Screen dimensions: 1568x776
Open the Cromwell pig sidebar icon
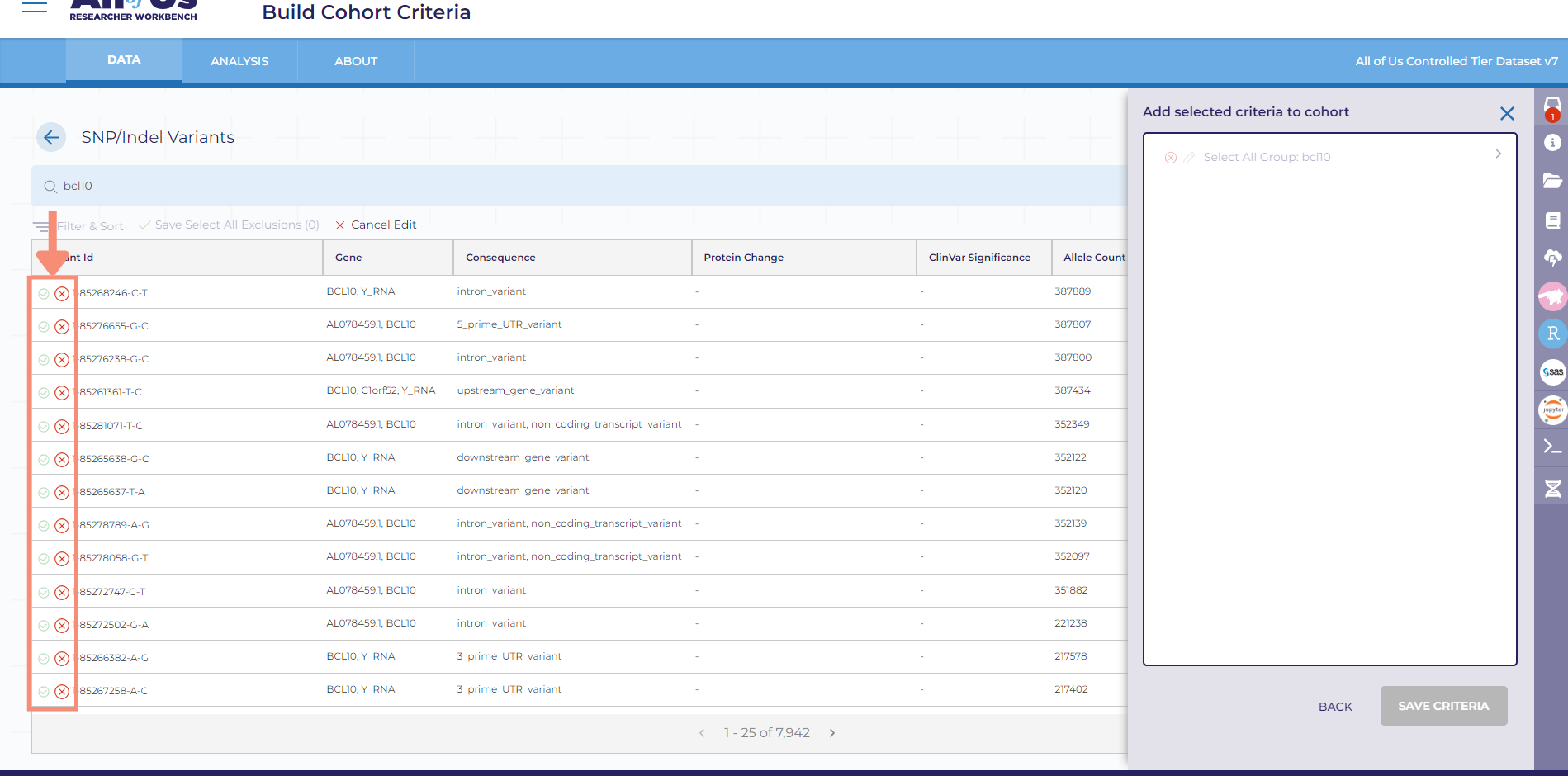[1552, 296]
